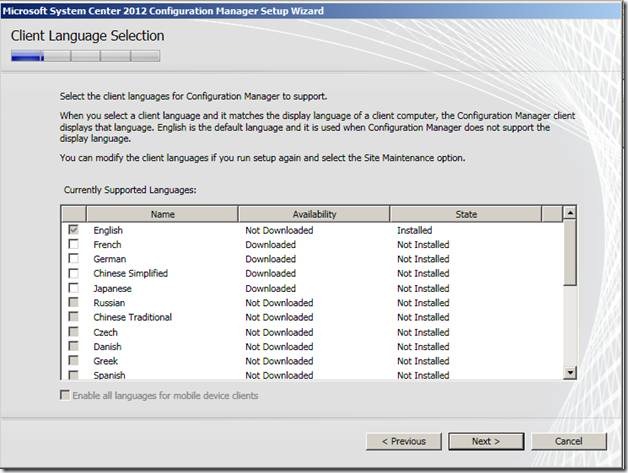Image resolution: width=628 pixels, height=473 pixels.
Task: Toggle the English language checkbox
Action: point(73,230)
